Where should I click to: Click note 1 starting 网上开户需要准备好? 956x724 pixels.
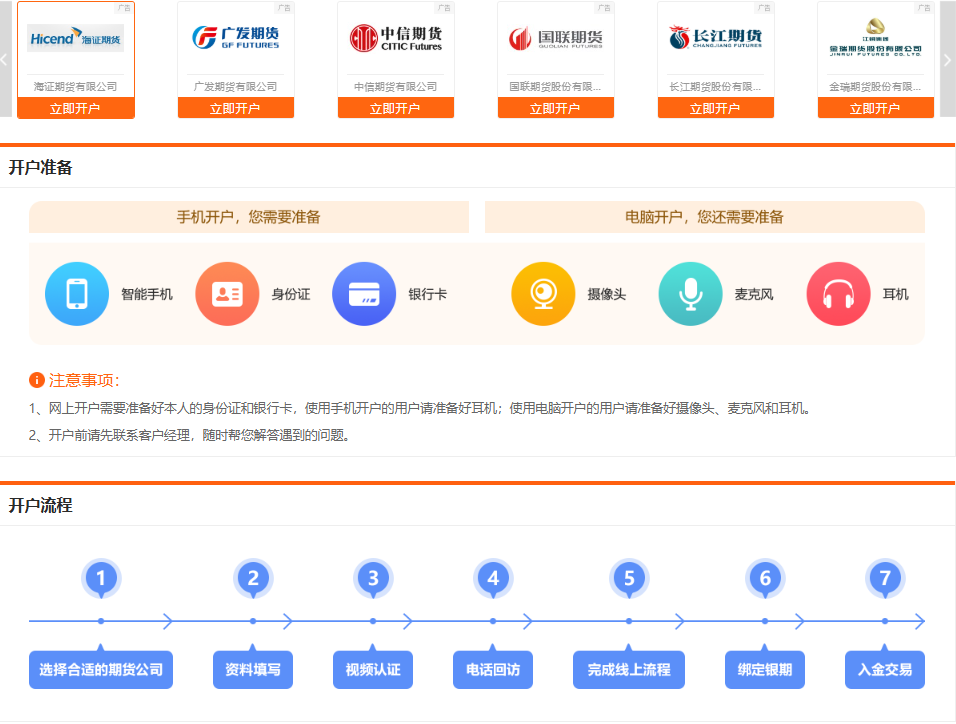pyautogui.click(x=421, y=408)
